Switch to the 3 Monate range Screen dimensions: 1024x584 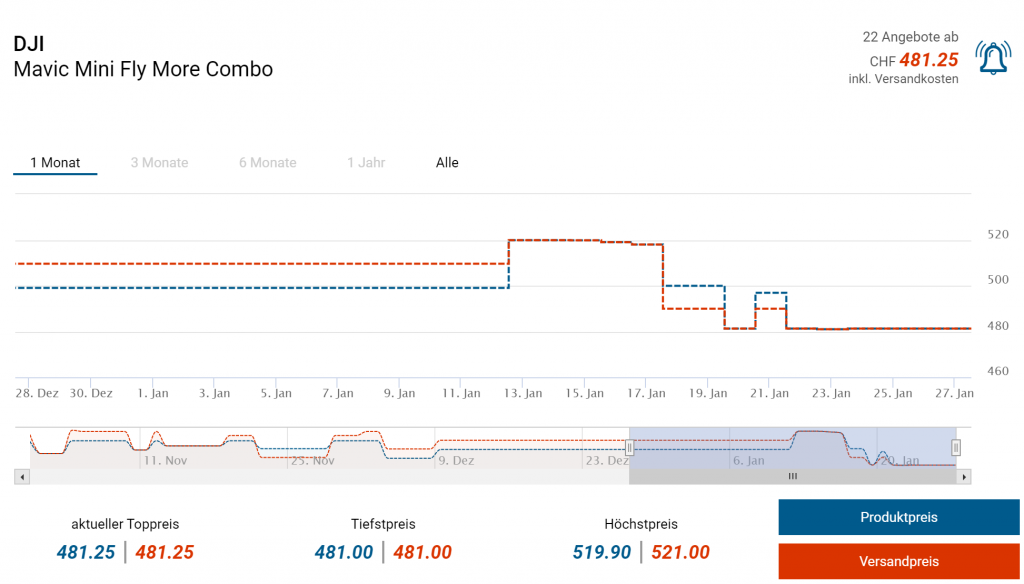coord(159,163)
